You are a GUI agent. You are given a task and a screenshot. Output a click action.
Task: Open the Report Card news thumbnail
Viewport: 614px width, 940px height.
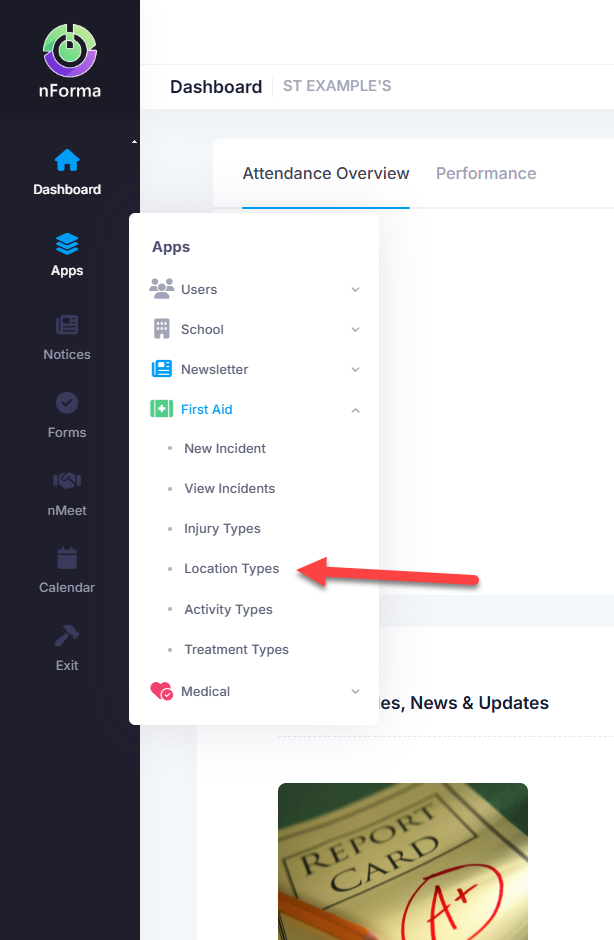click(x=403, y=861)
